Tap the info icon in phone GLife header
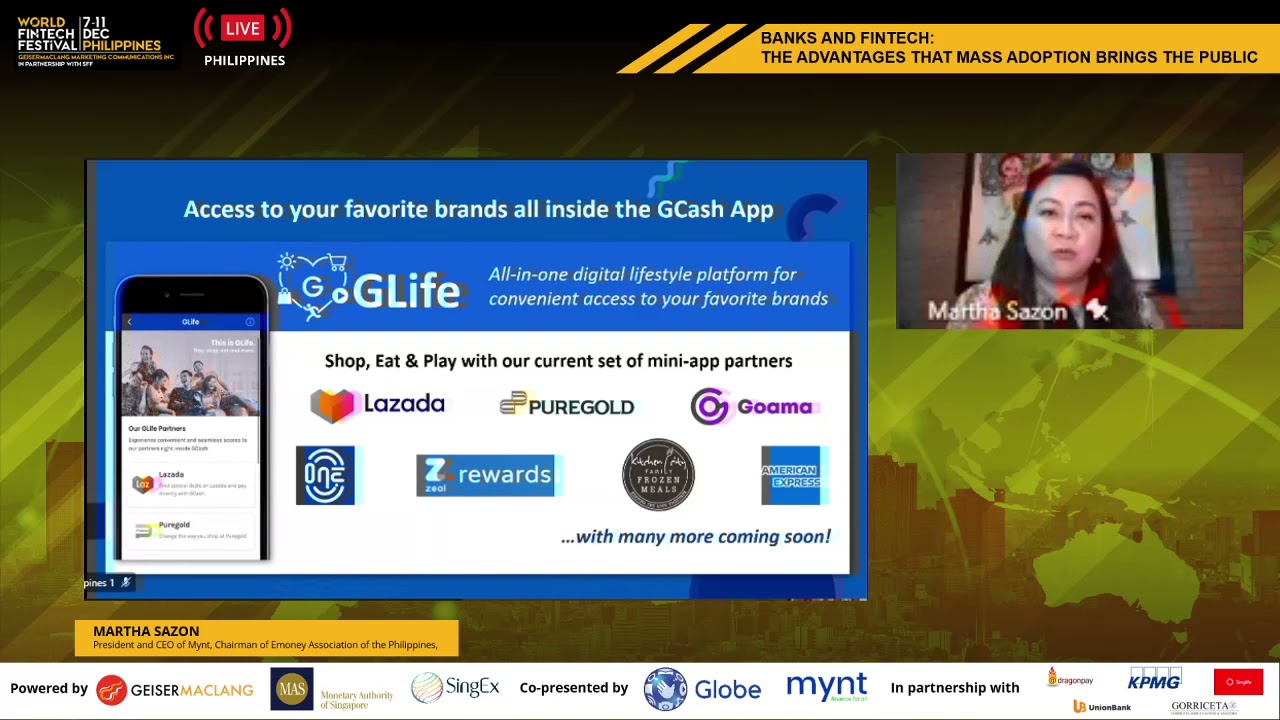1280x720 pixels. tap(250, 322)
